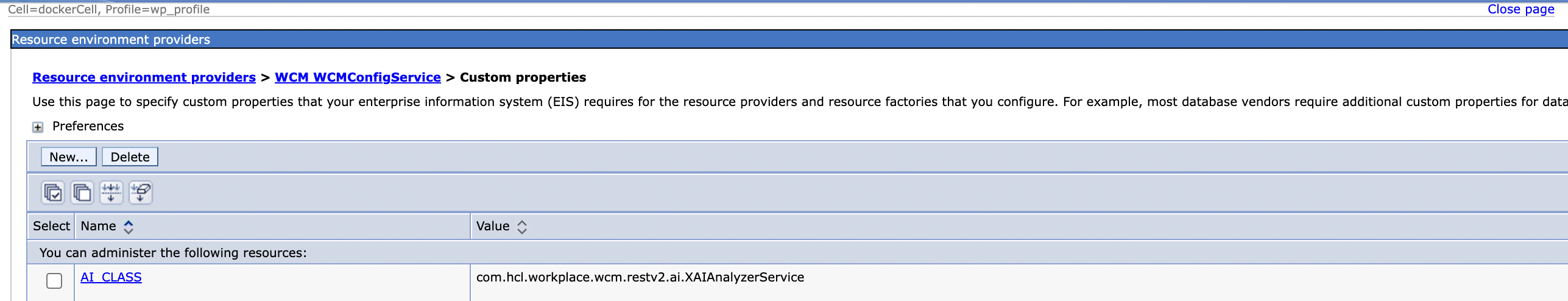The height and width of the screenshot is (301, 1568).
Task: Expand the Preferences section
Action: point(38,127)
